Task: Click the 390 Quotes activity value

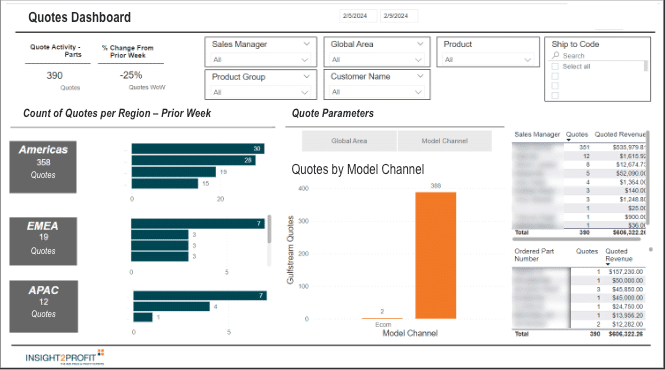Action: click(x=55, y=76)
